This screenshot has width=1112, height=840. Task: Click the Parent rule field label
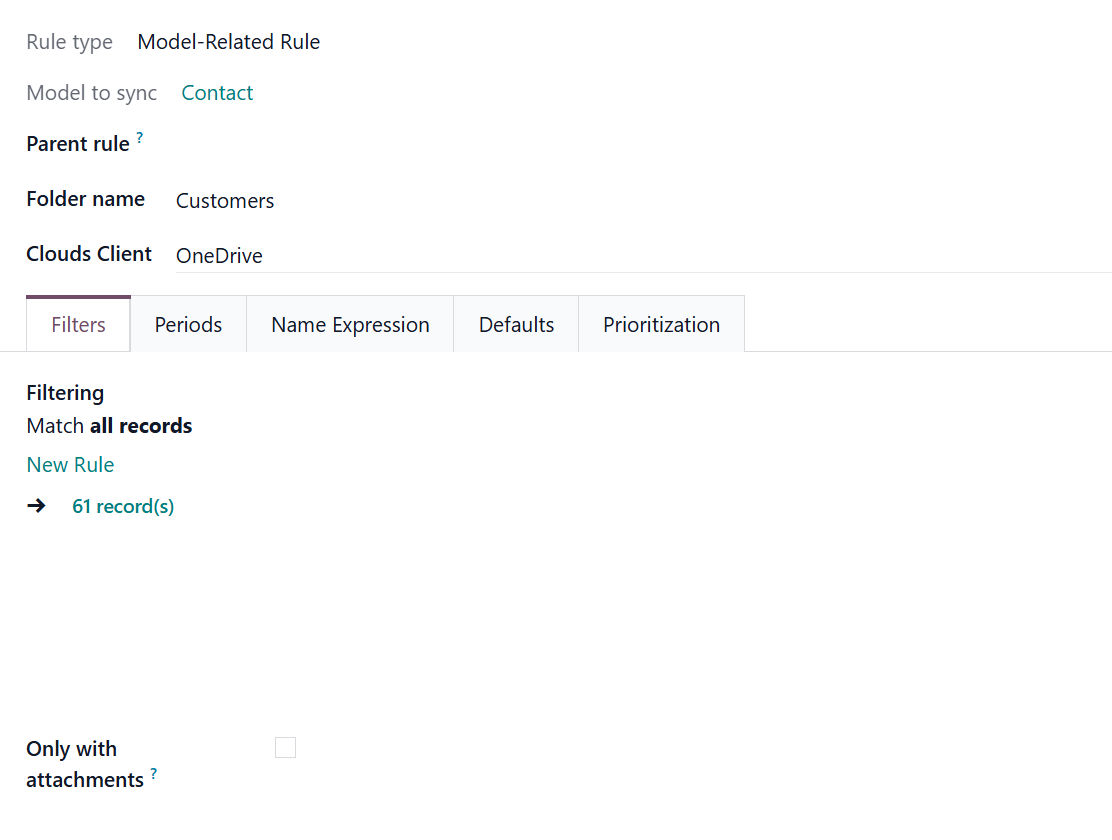[x=78, y=144]
